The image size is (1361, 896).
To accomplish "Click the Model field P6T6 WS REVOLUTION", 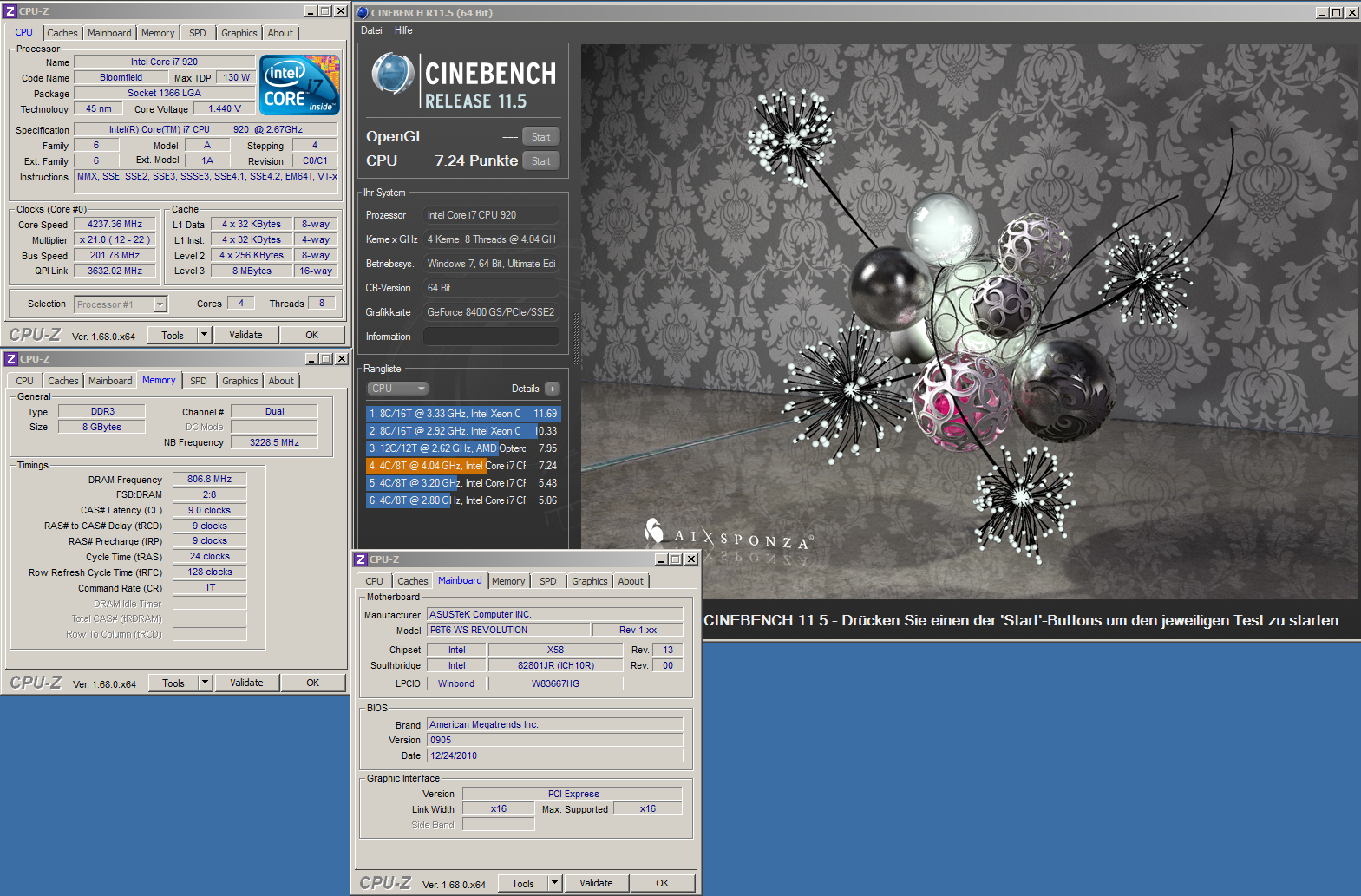I will (x=509, y=630).
